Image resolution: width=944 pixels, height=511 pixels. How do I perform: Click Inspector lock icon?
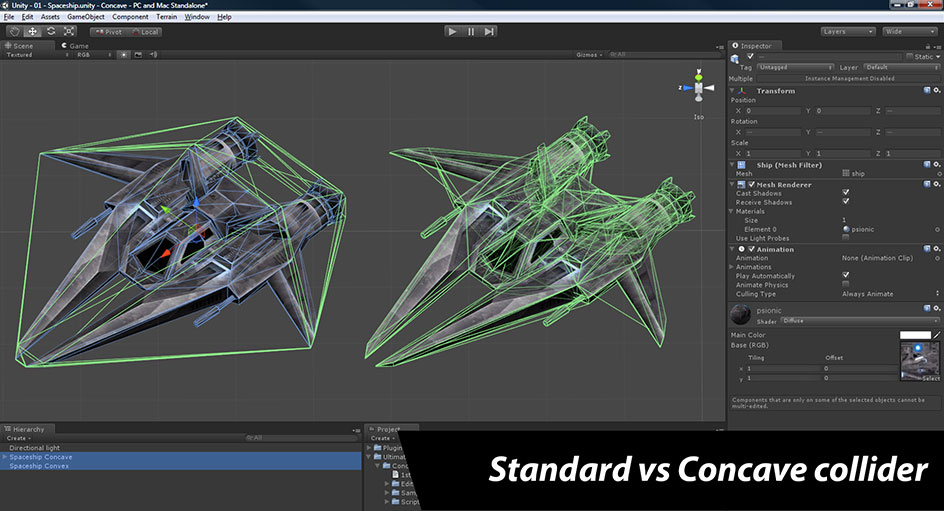[928, 46]
